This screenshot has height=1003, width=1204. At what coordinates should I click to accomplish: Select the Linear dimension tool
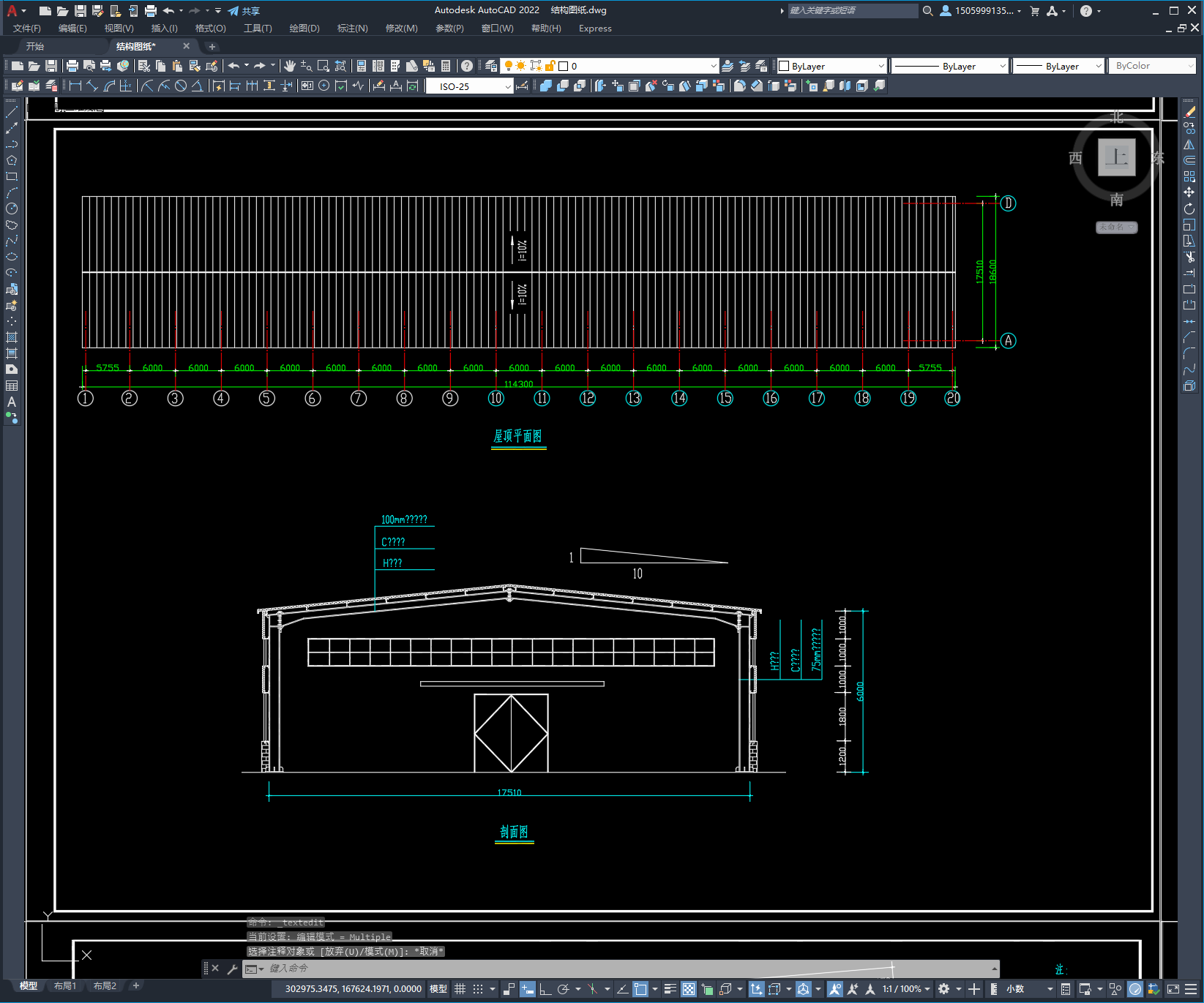(75, 86)
